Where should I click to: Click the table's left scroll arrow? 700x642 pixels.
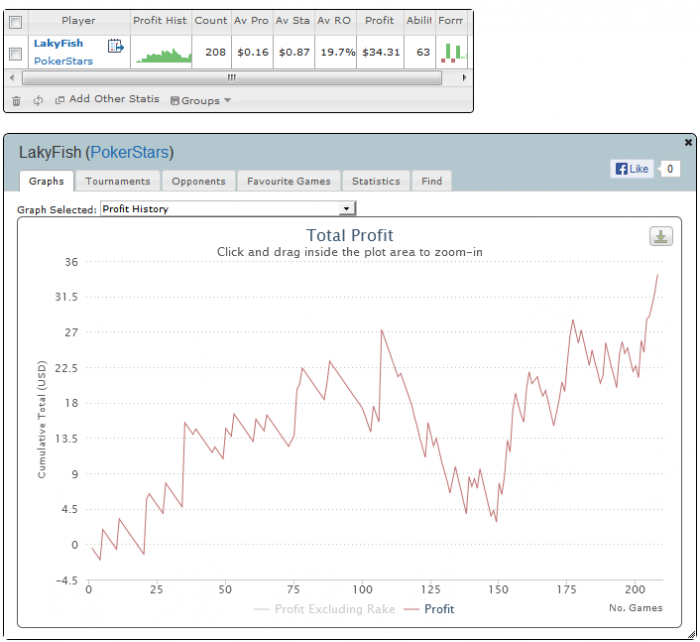[x=12, y=78]
